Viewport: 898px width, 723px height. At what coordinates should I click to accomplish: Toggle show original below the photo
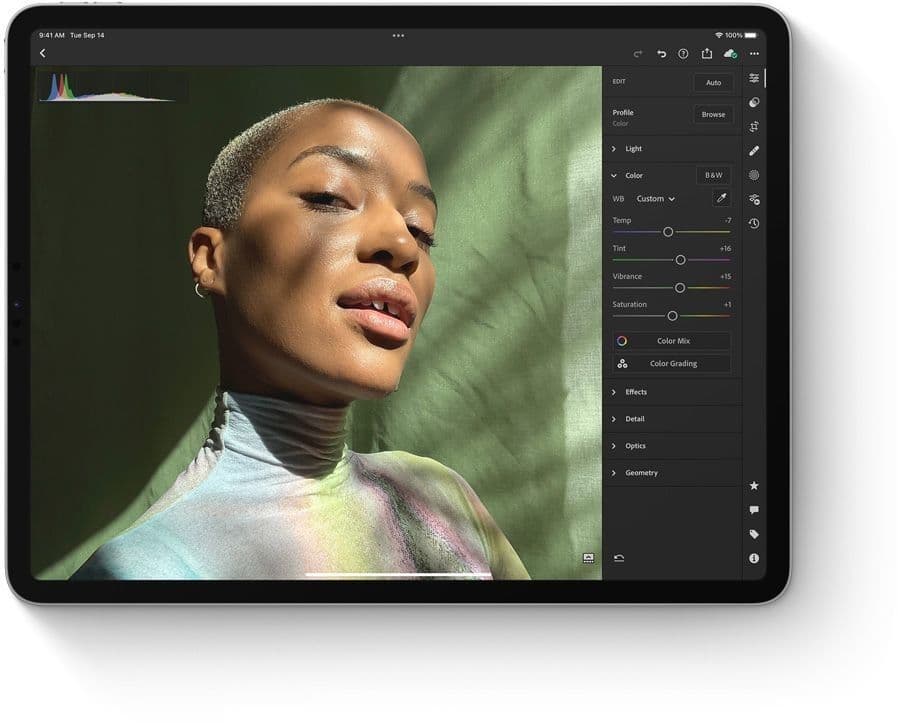588,558
